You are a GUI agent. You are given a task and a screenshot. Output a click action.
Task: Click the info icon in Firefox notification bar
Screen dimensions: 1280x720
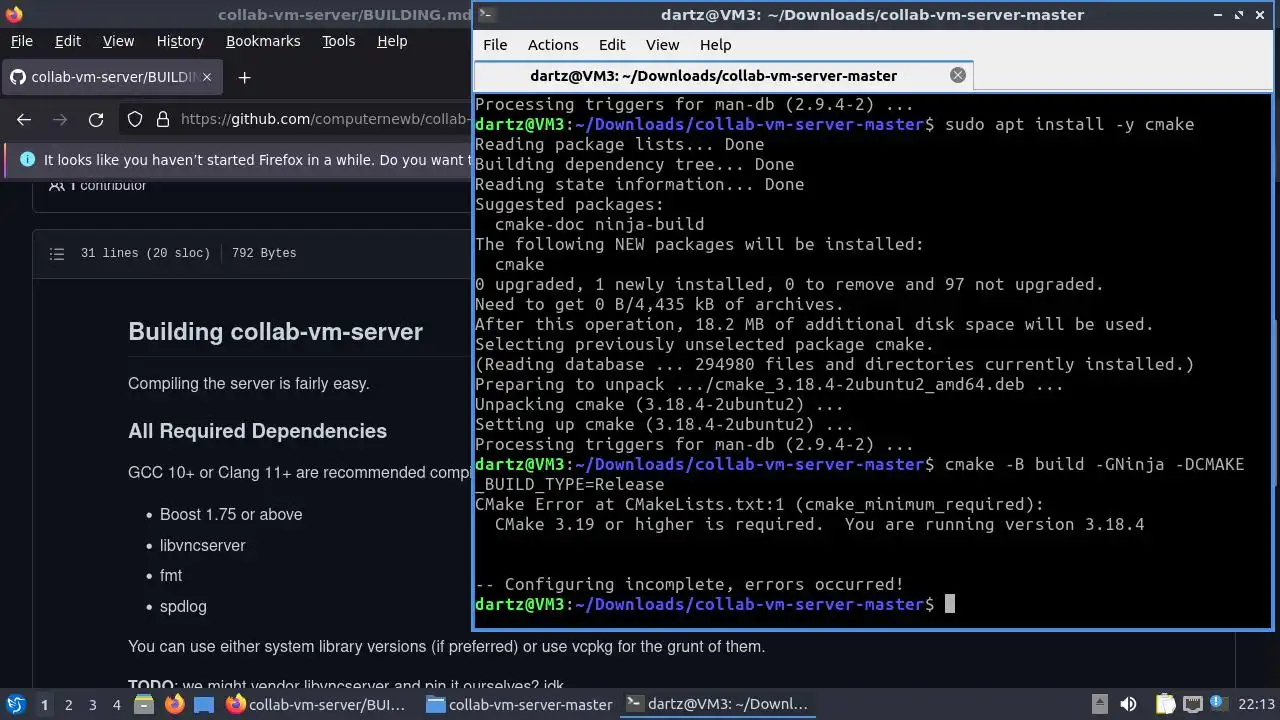tap(27, 159)
